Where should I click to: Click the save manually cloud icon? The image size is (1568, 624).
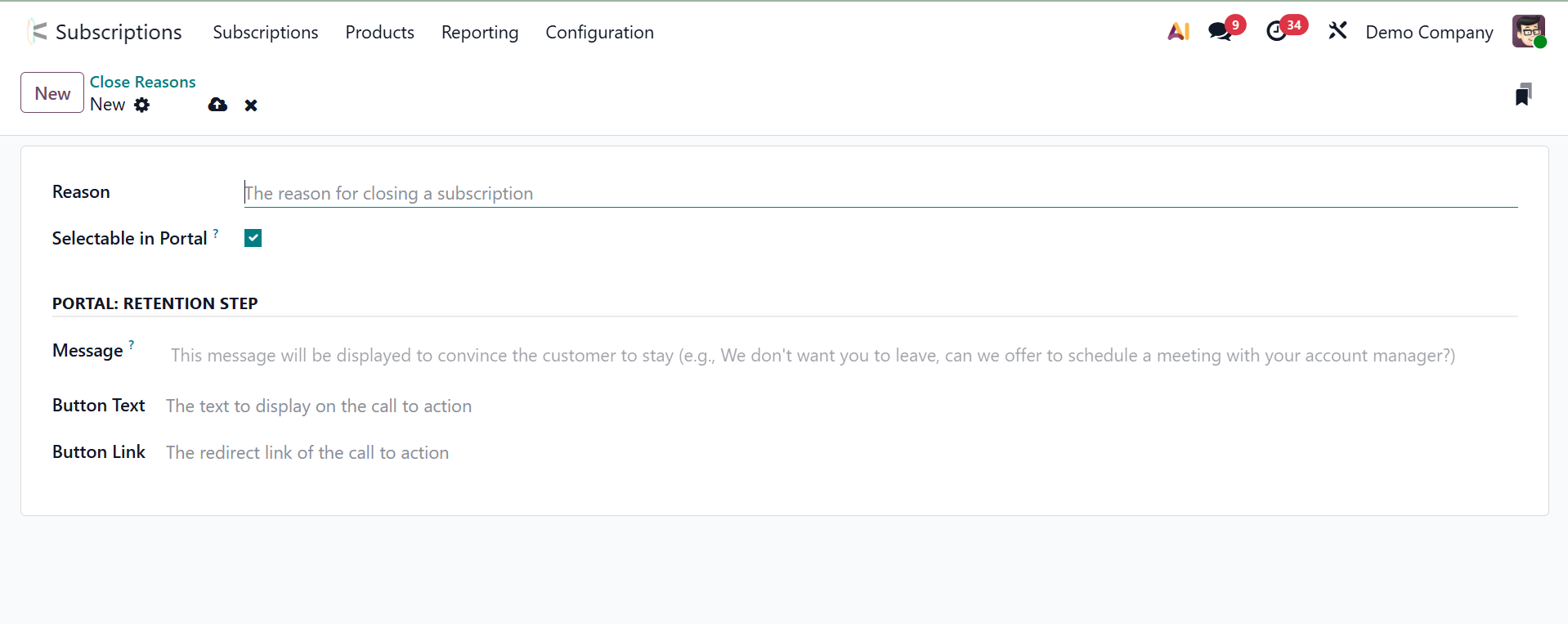(217, 105)
